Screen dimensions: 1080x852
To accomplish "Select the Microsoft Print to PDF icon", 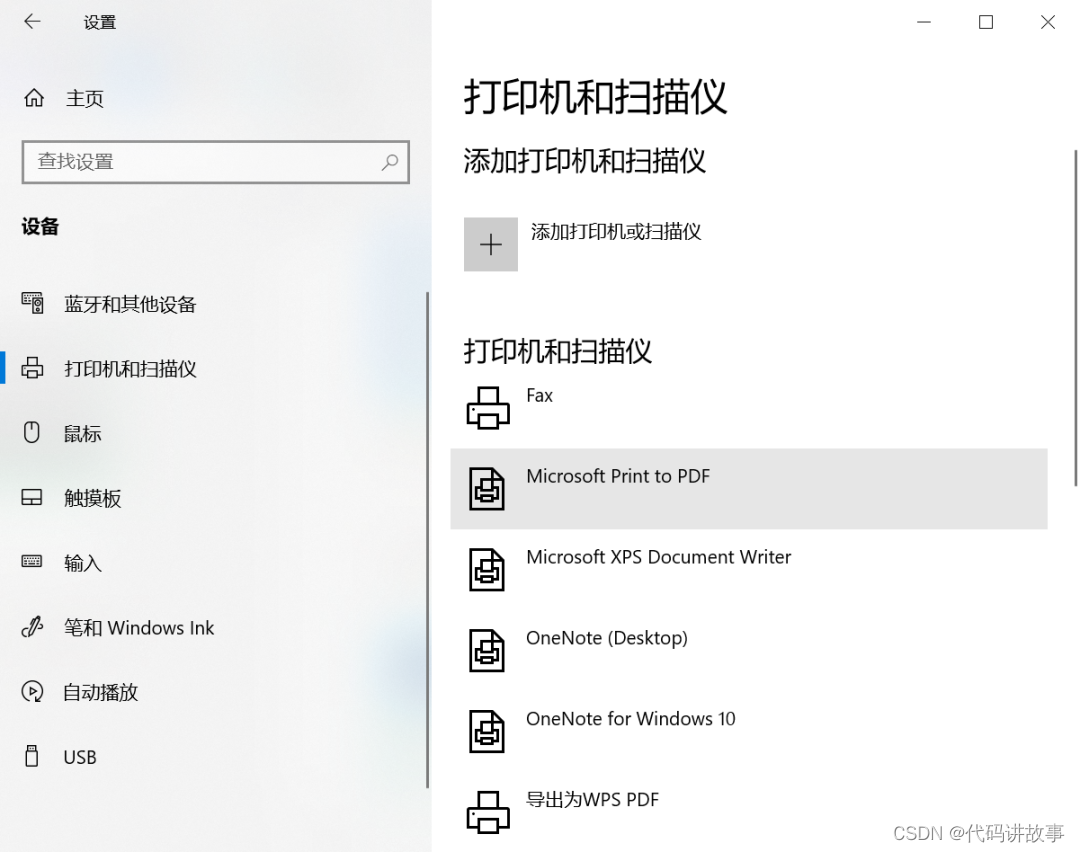I will point(487,488).
